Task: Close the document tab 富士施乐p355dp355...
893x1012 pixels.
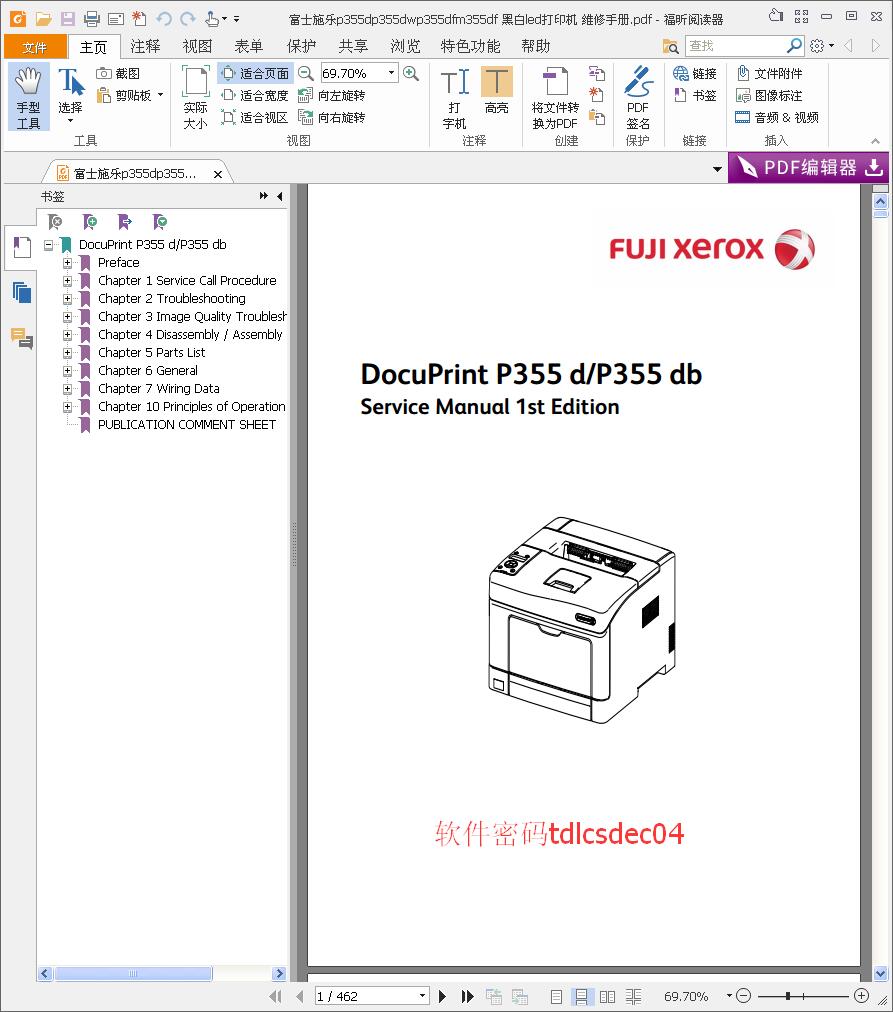Action: click(218, 174)
